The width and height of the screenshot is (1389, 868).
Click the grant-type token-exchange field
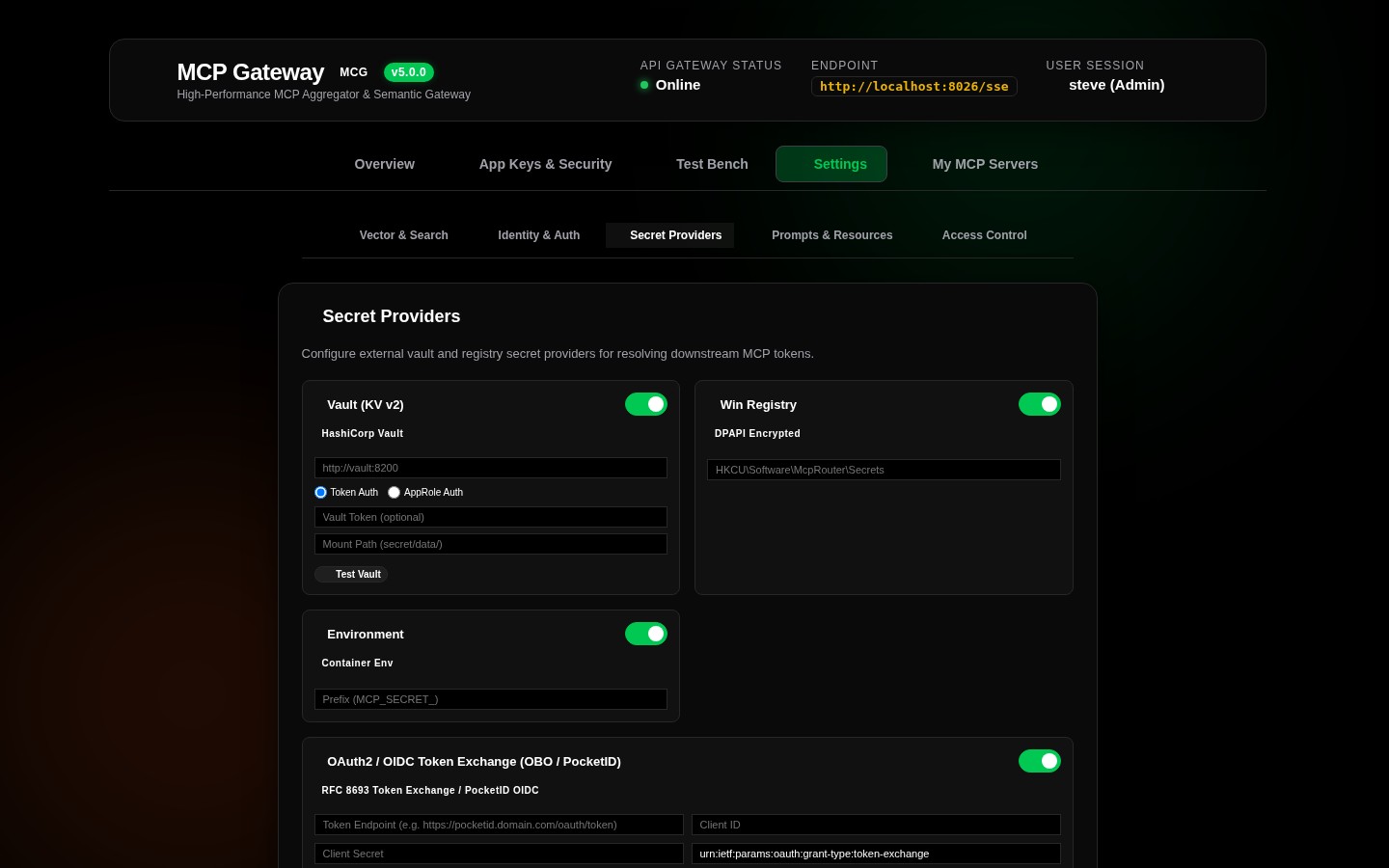click(x=876, y=854)
